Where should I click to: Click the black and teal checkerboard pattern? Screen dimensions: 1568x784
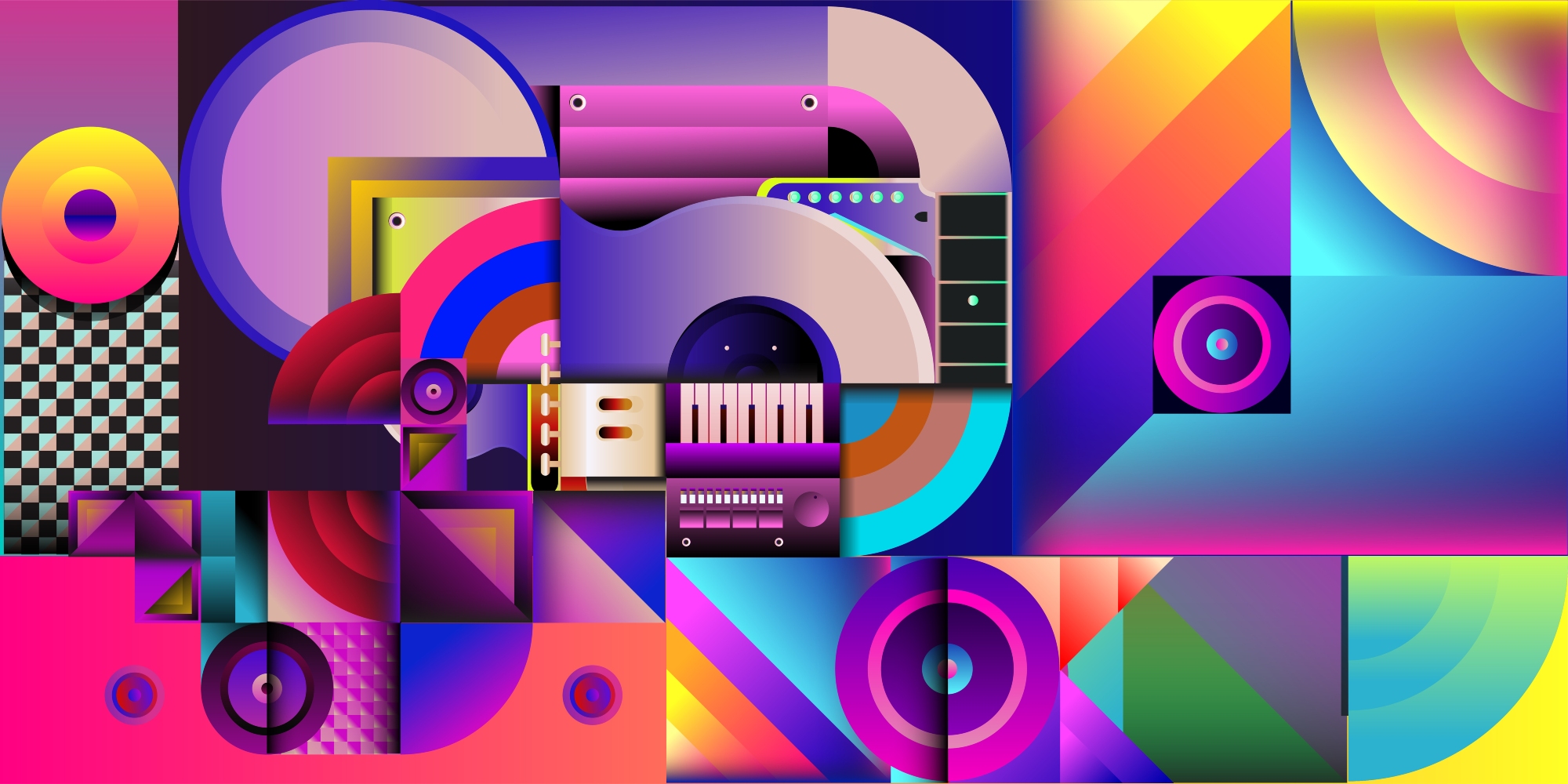(90, 408)
